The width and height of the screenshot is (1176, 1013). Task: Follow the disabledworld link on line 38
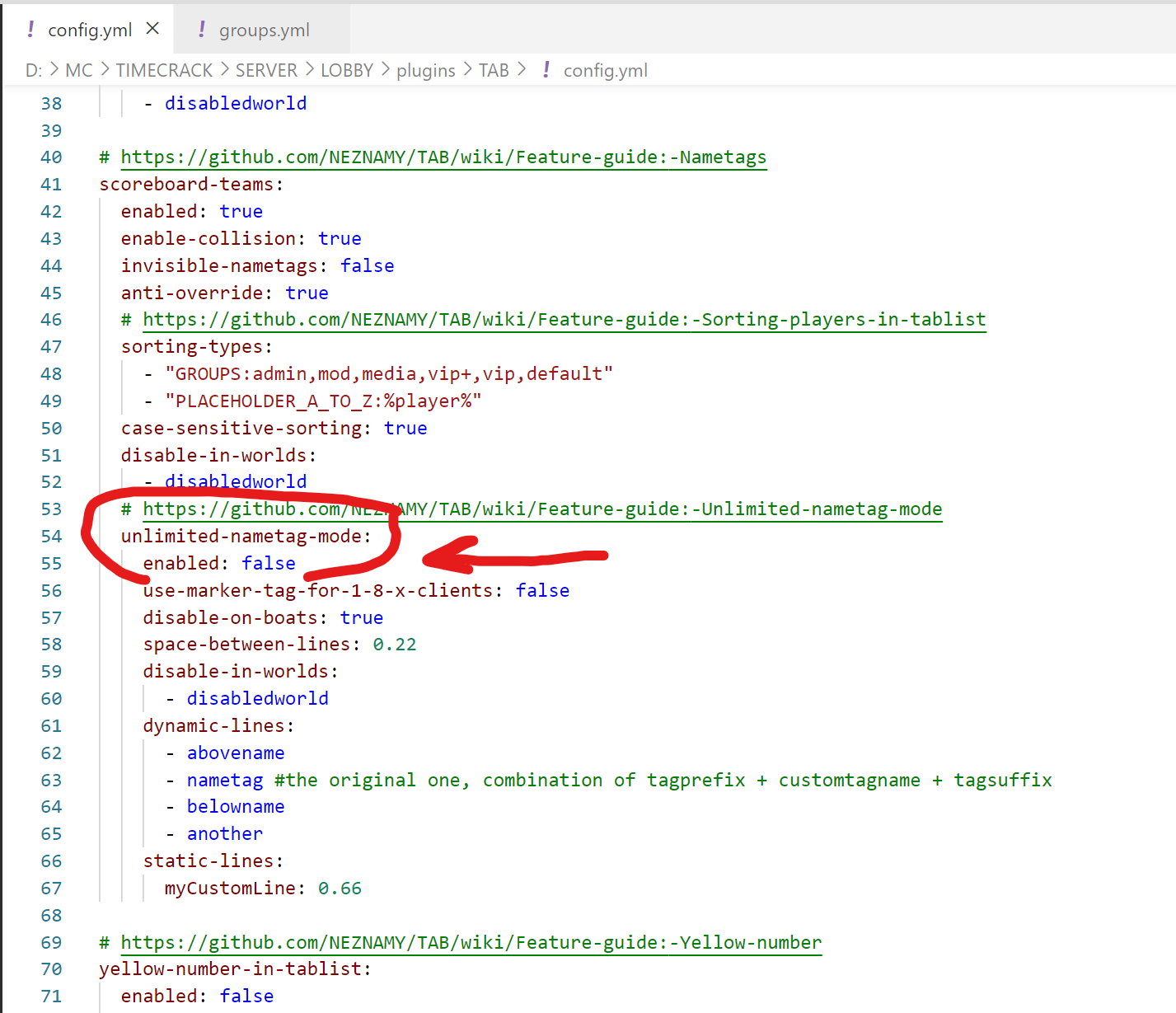click(236, 102)
